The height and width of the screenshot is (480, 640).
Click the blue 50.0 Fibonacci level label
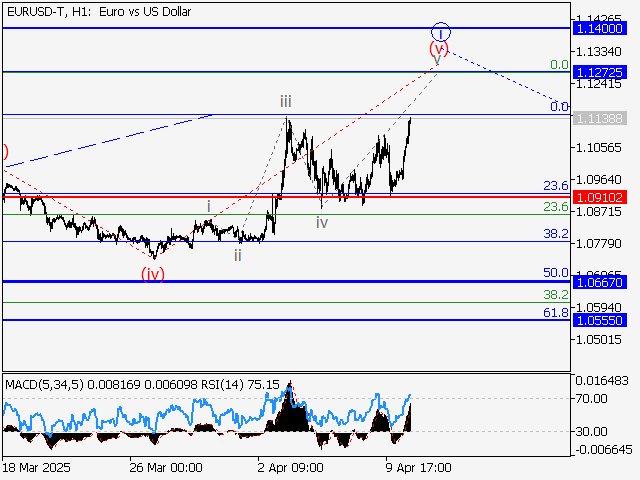click(x=555, y=272)
